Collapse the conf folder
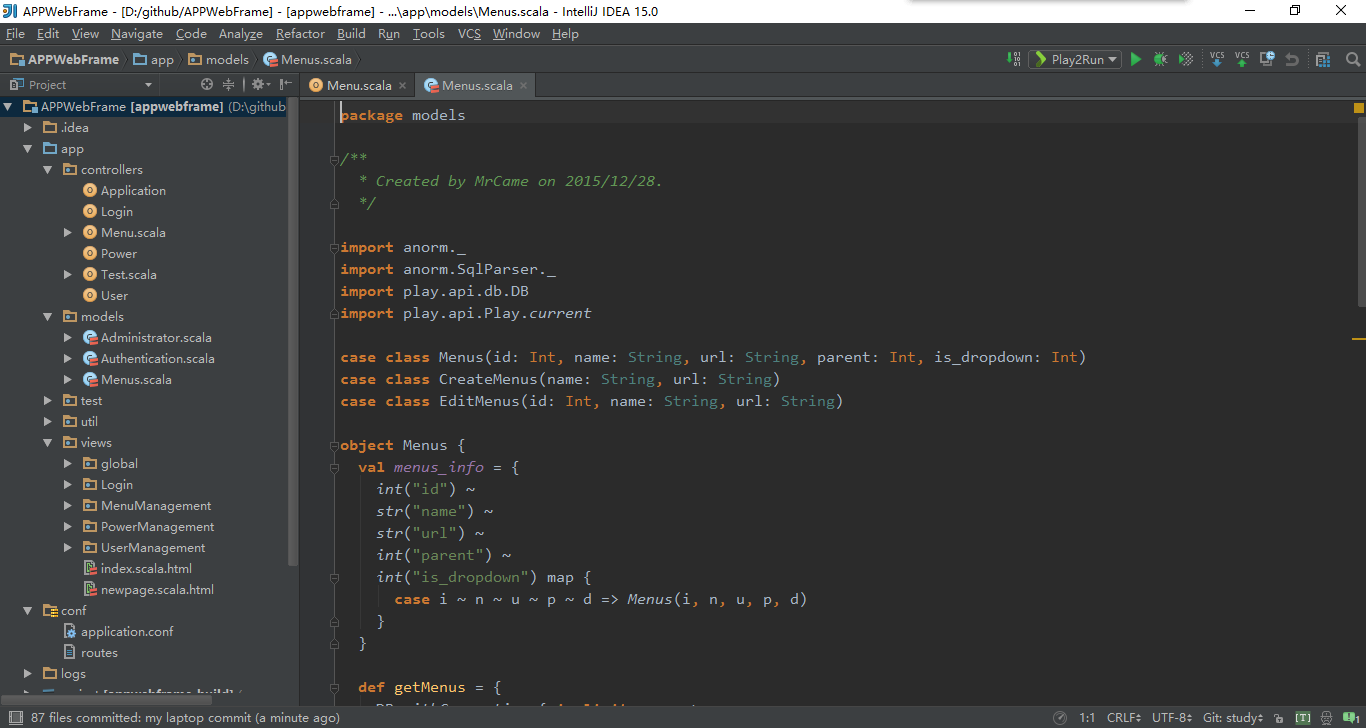Viewport: 1366px width, 728px height. (x=28, y=611)
